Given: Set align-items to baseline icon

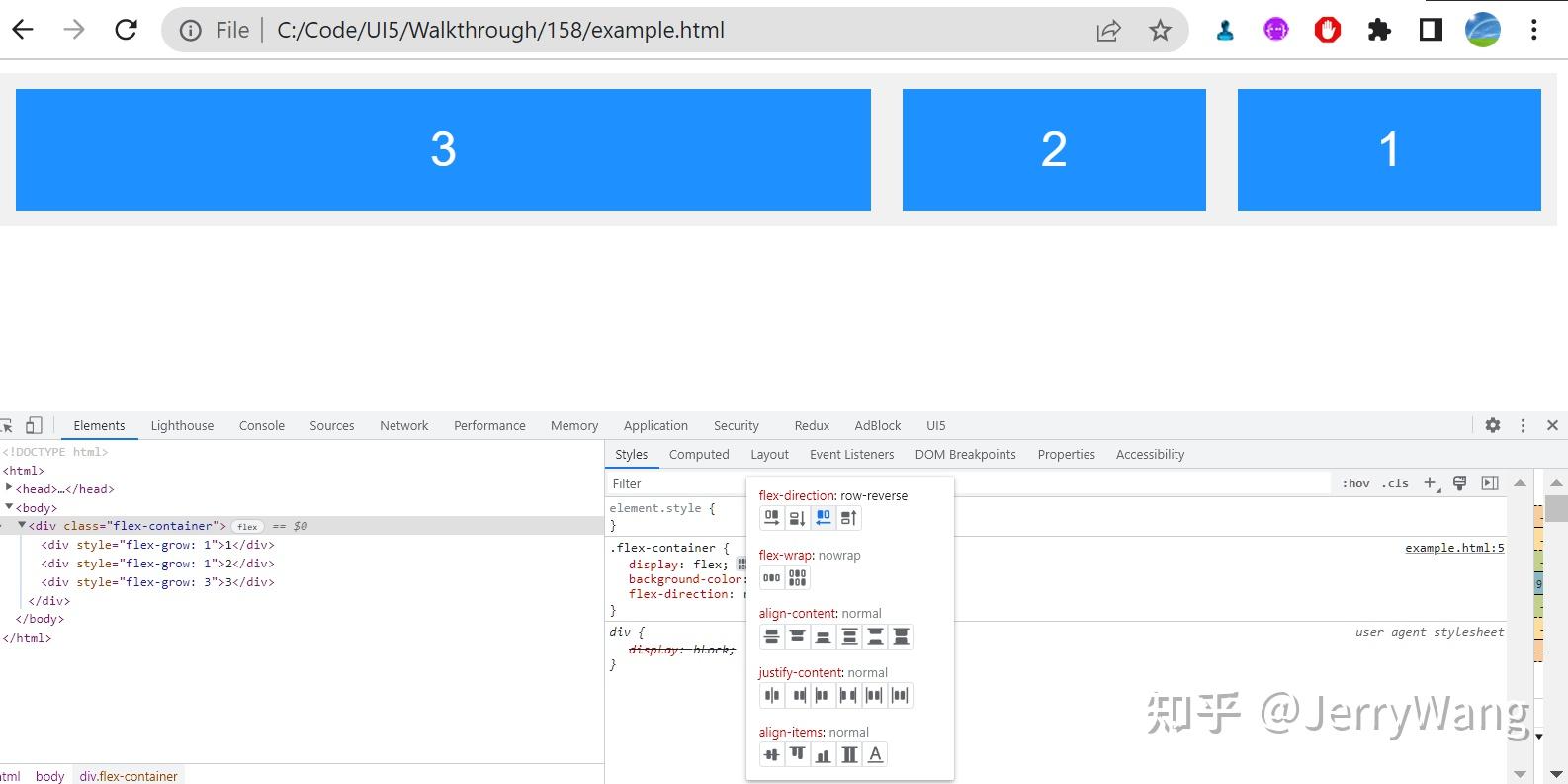Looking at the screenshot, I should pos(875,754).
